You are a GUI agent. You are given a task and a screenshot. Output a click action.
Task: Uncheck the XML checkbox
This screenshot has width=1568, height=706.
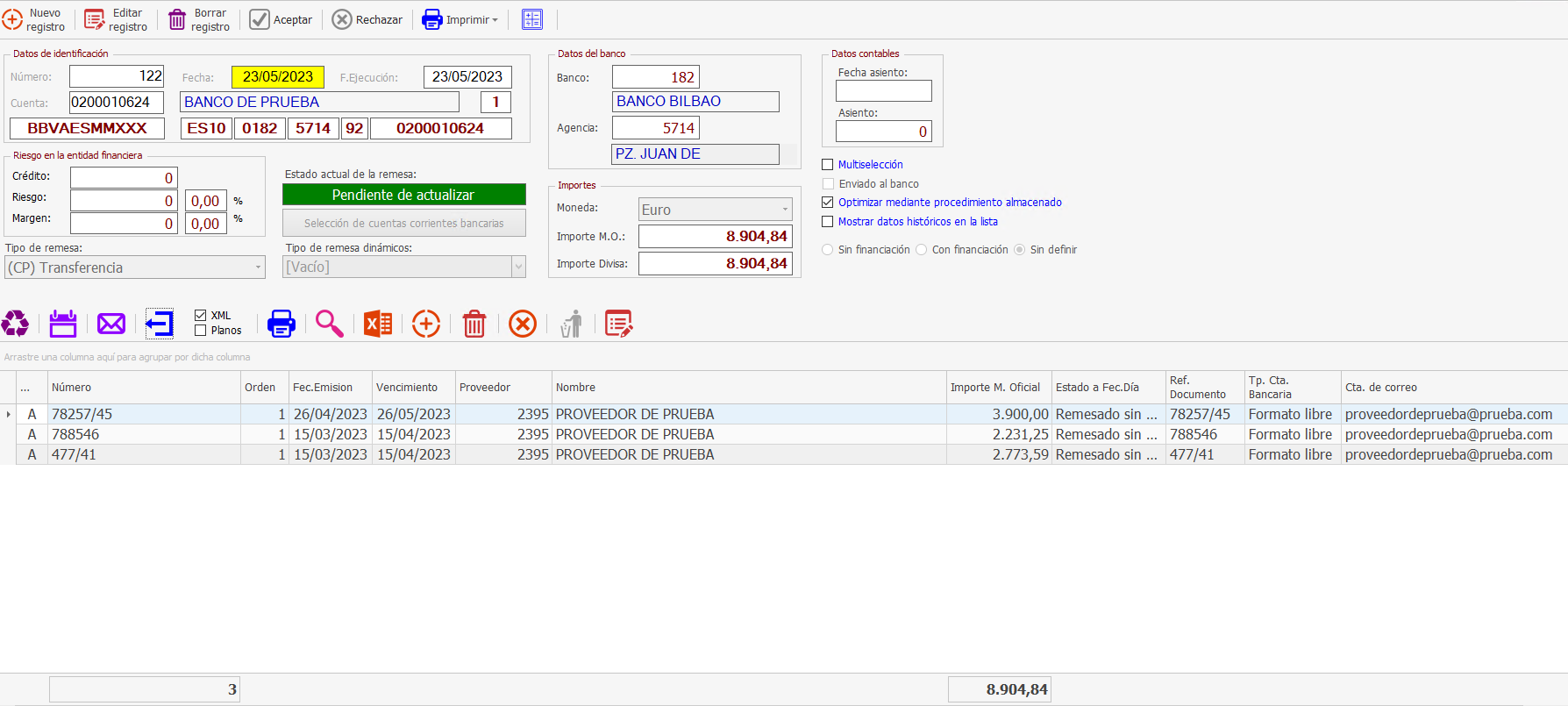pyautogui.click(x=201, y=316)
